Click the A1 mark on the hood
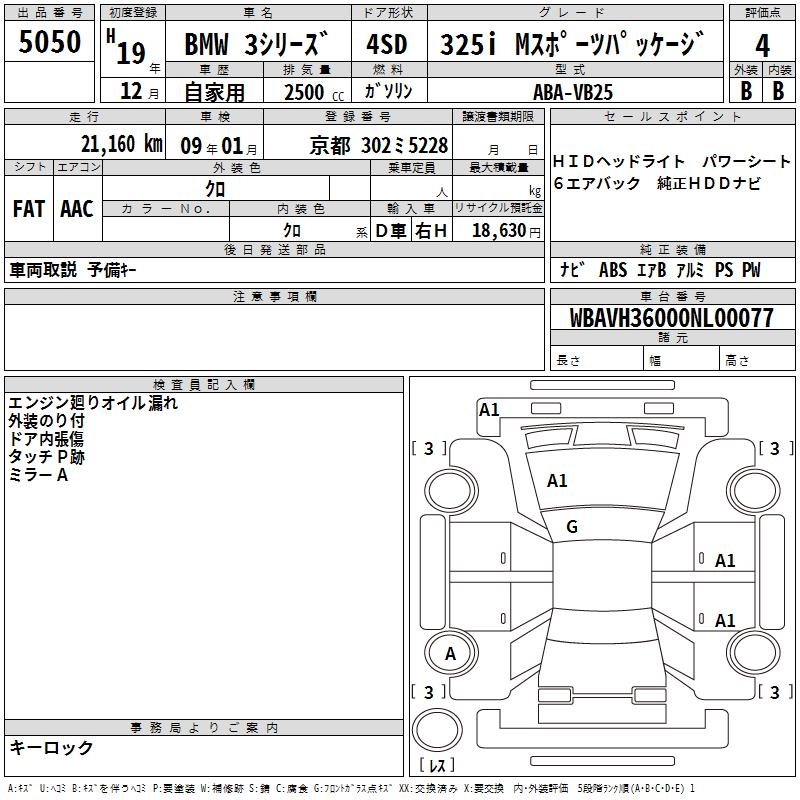This screenshot has height=800, width=800. click(x=557, y=481)
